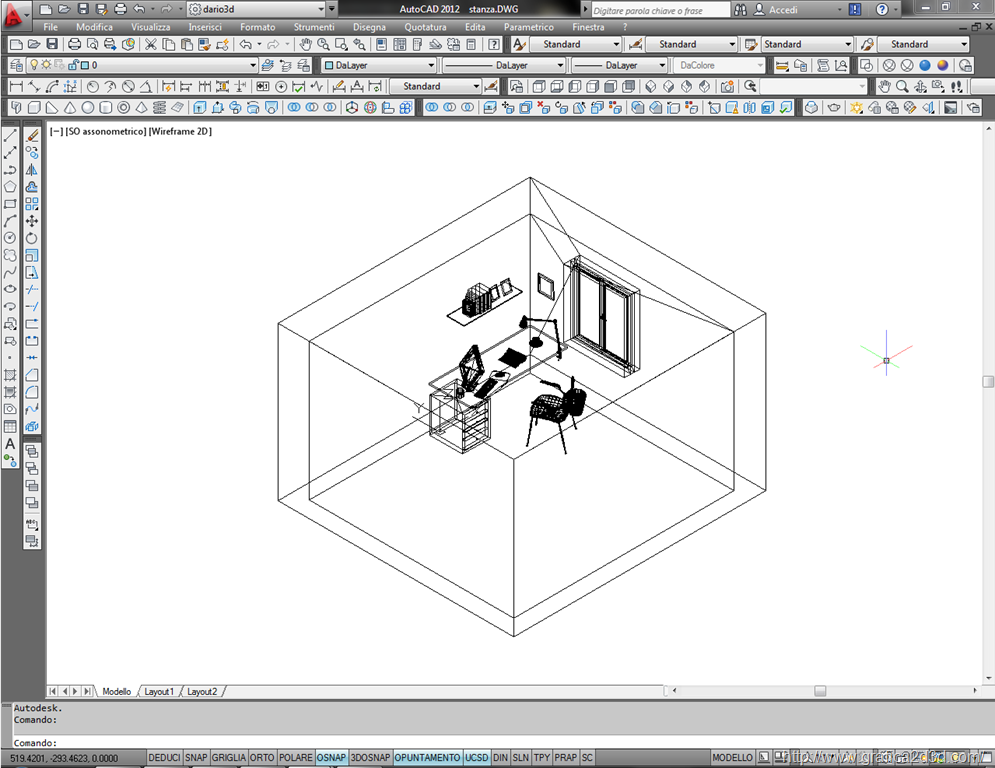Click the MODELLO button in status bar

(732, 758)
